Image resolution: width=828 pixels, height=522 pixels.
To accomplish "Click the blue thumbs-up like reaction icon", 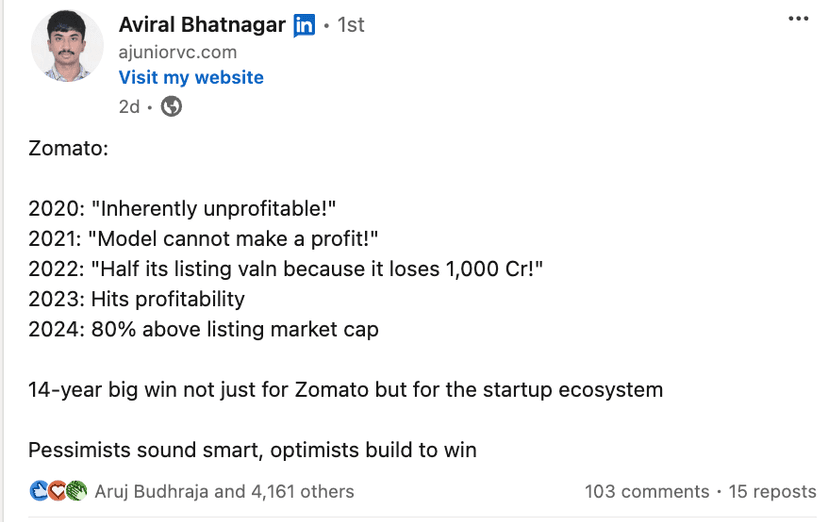I will point(39,491).
